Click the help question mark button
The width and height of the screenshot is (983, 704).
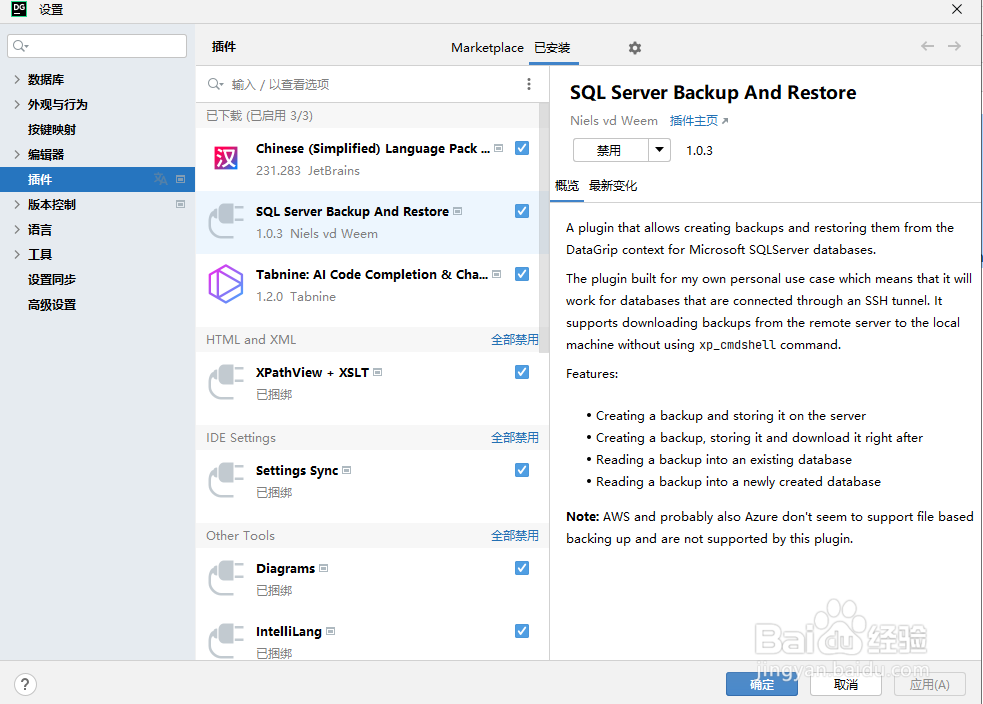25,684
